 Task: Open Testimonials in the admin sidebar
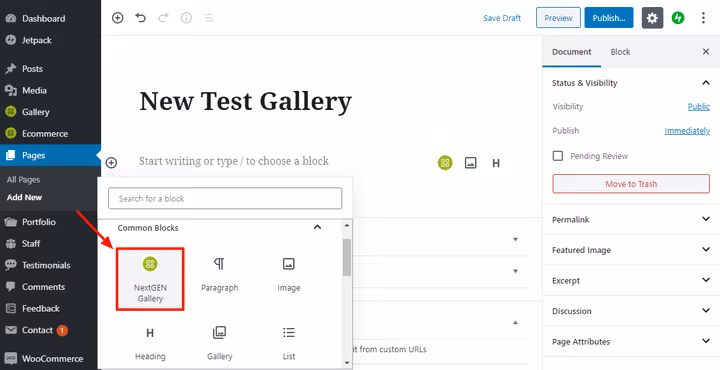[x=46, y=265]
